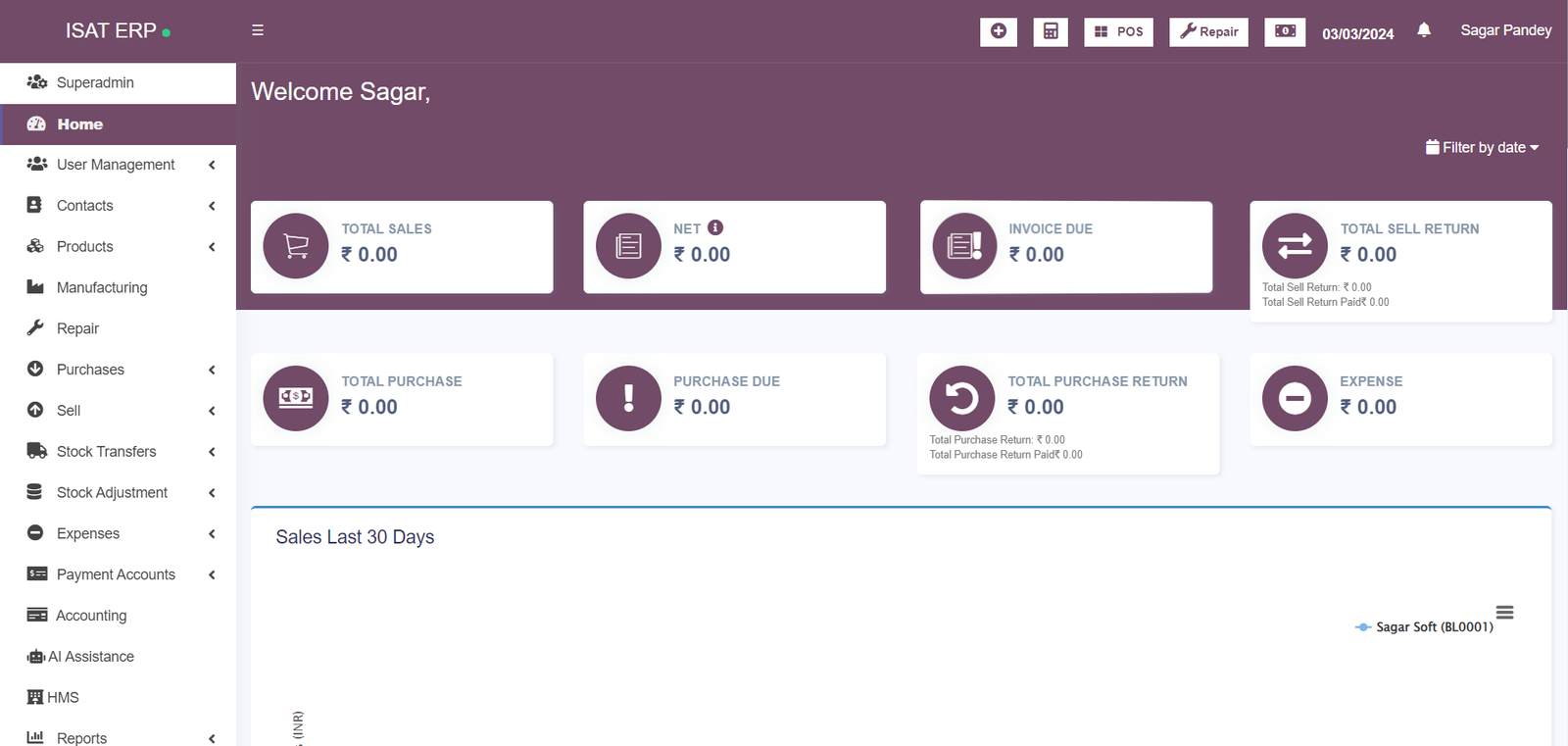This screenshot has width=1568, height=746.
Task: Open the POS screen
Action: (1118, 31)
